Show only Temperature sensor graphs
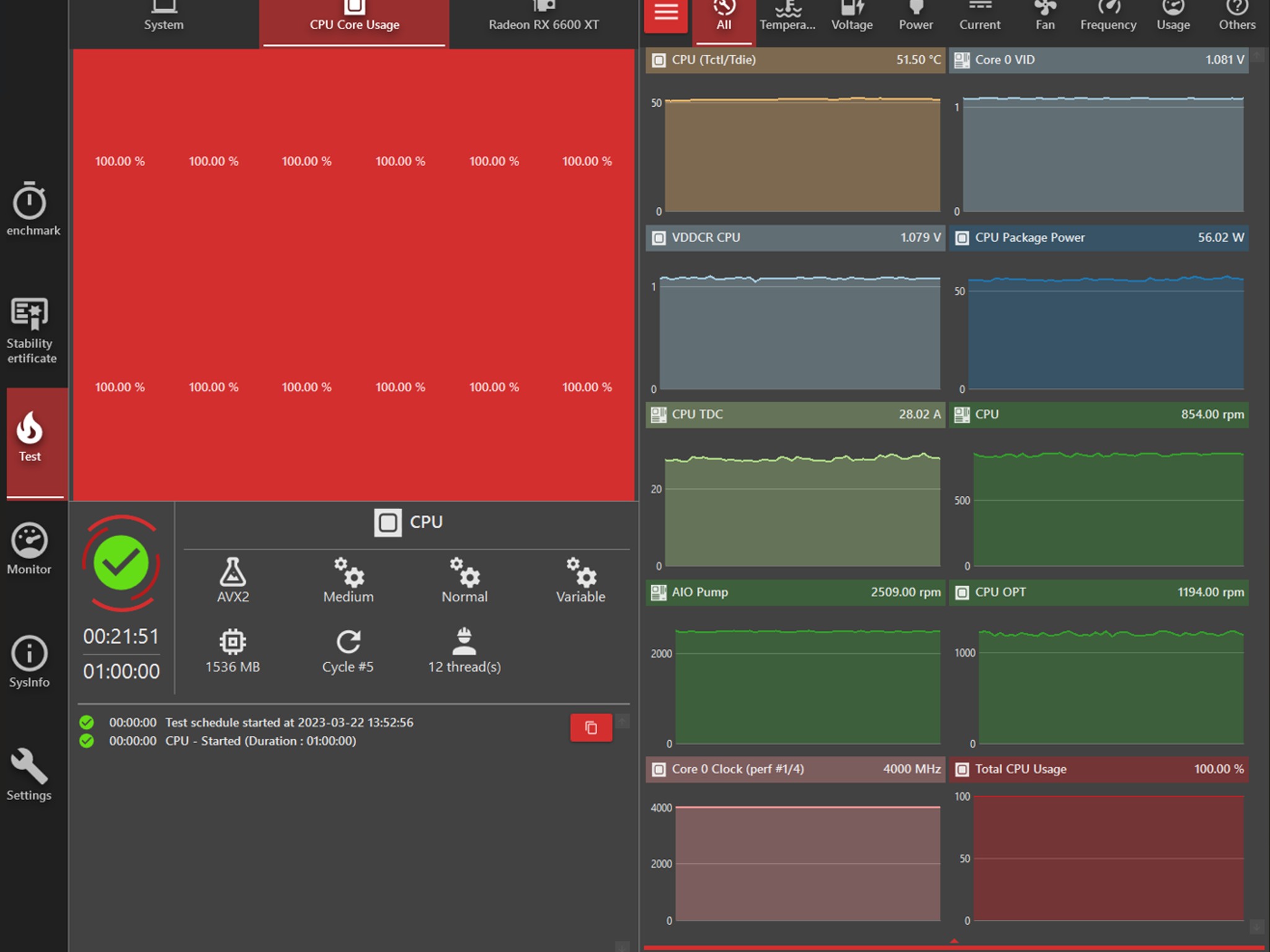 pos(787,17)
